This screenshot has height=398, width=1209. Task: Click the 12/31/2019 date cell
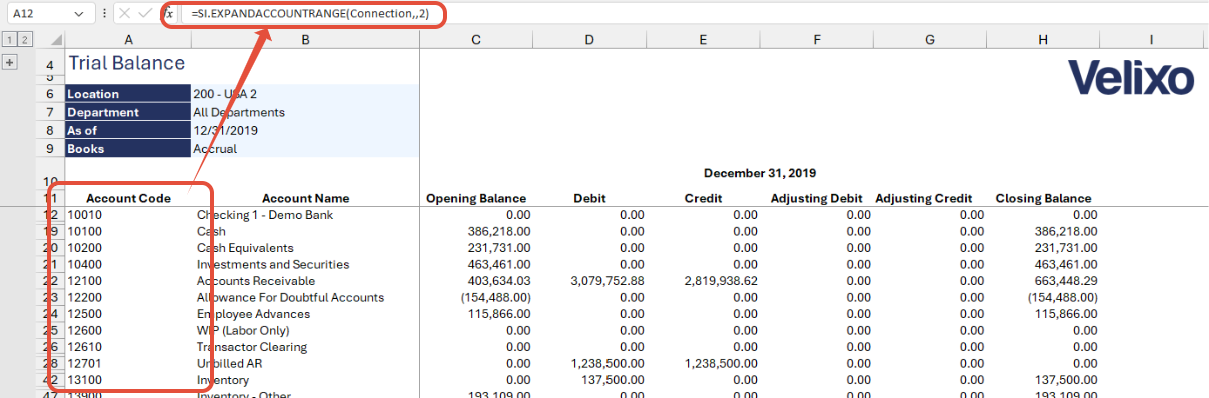coord(305,130)
